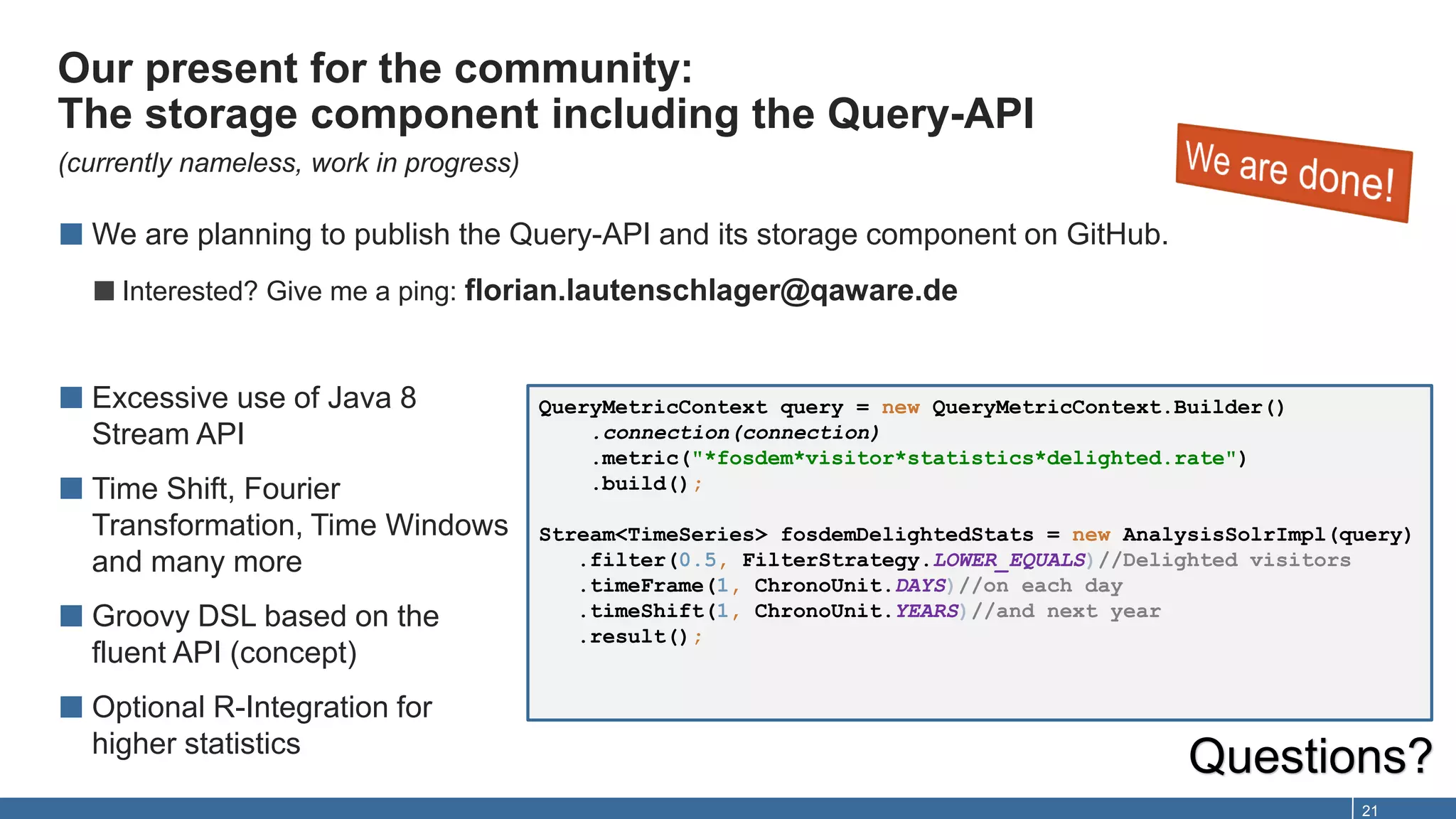Screen dimensions: 1456x819
Task: Click the text 'Interested? Give me a ping:'
Action: point(289,291)
